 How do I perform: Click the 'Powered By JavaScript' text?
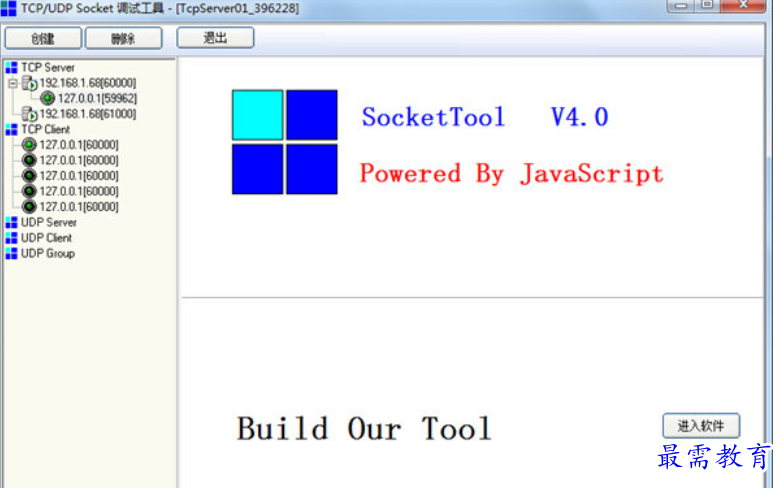[x=511, y=174]
